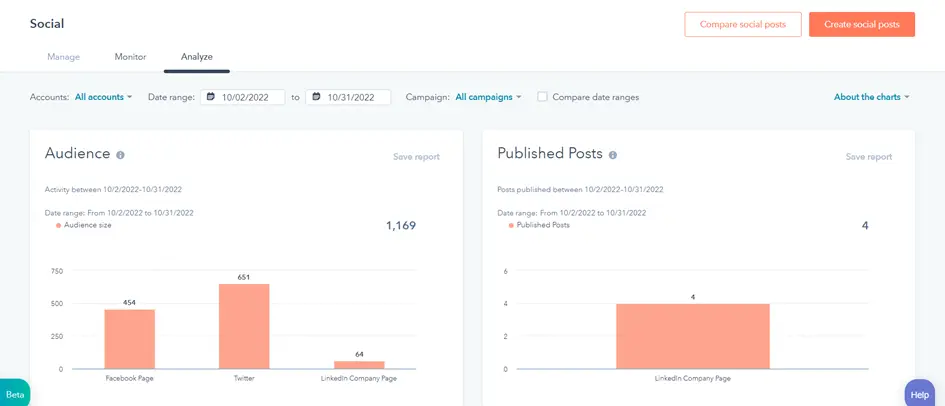Open the Help chat bubble

920,394
